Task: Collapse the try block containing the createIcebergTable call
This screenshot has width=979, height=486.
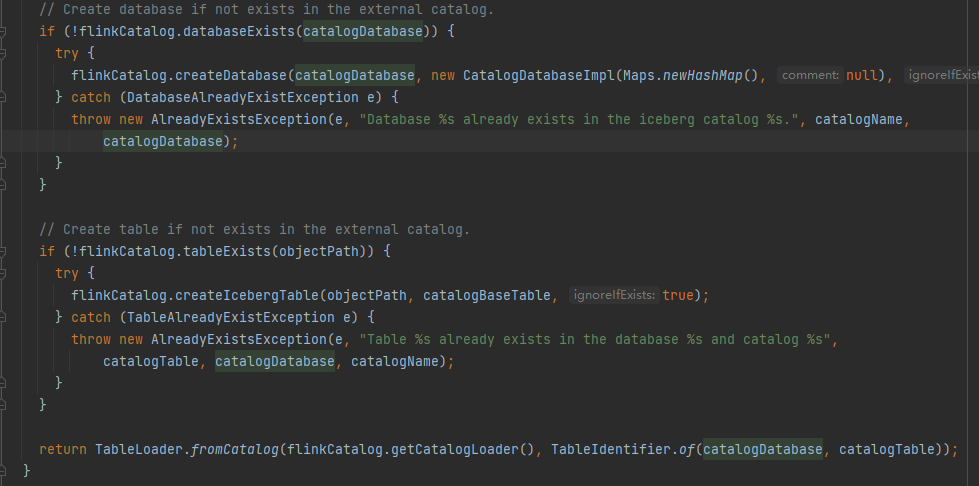Action: tap(2, 273)
